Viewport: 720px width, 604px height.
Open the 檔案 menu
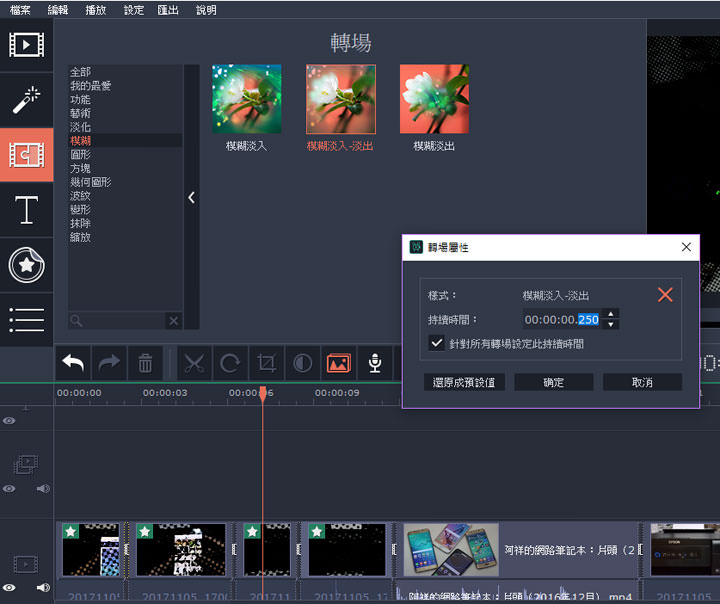tap(20, 10)
